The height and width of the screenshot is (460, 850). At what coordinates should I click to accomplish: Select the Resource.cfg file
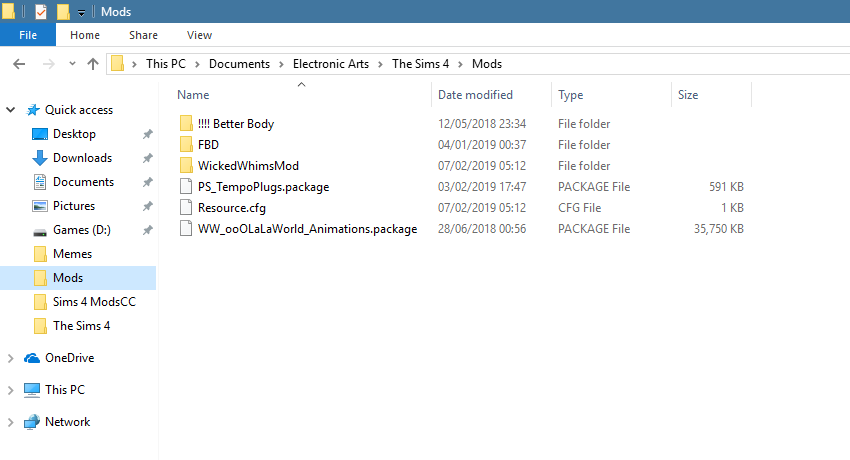click(x=231, y=208)
